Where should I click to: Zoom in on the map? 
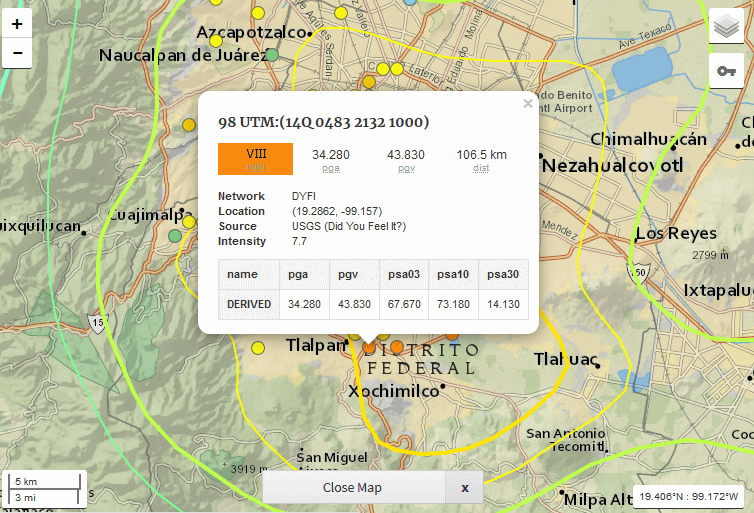pos(17,22)
